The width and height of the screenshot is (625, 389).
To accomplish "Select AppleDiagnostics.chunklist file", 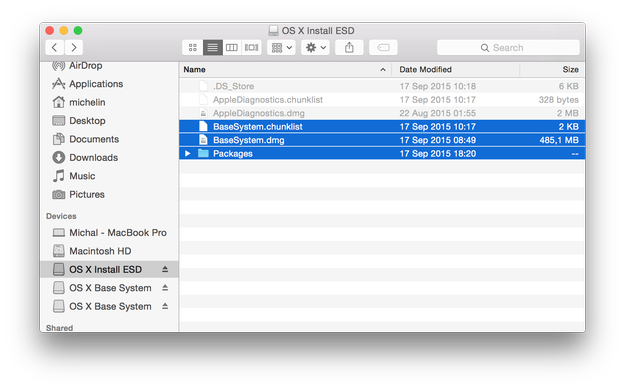I will [382, 100].
